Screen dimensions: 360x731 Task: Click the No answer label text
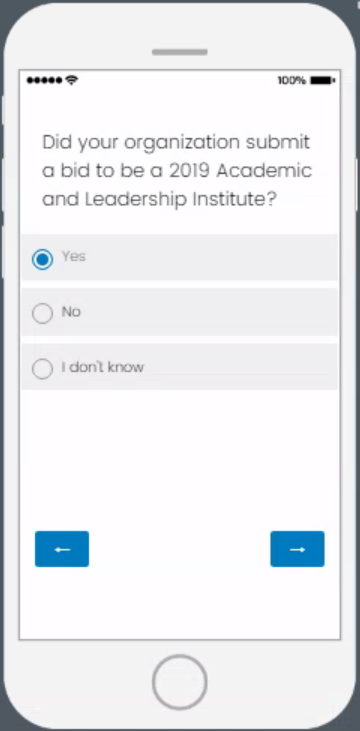click(x=71, y=312)
